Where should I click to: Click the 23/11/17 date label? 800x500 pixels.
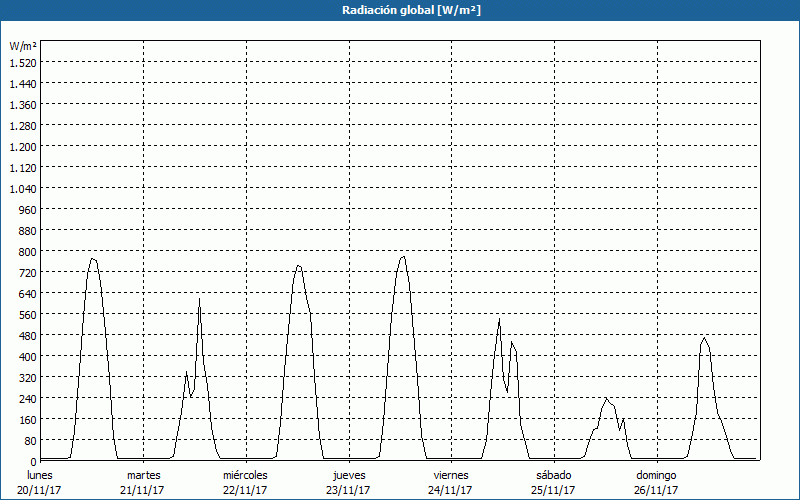[349, 490]
